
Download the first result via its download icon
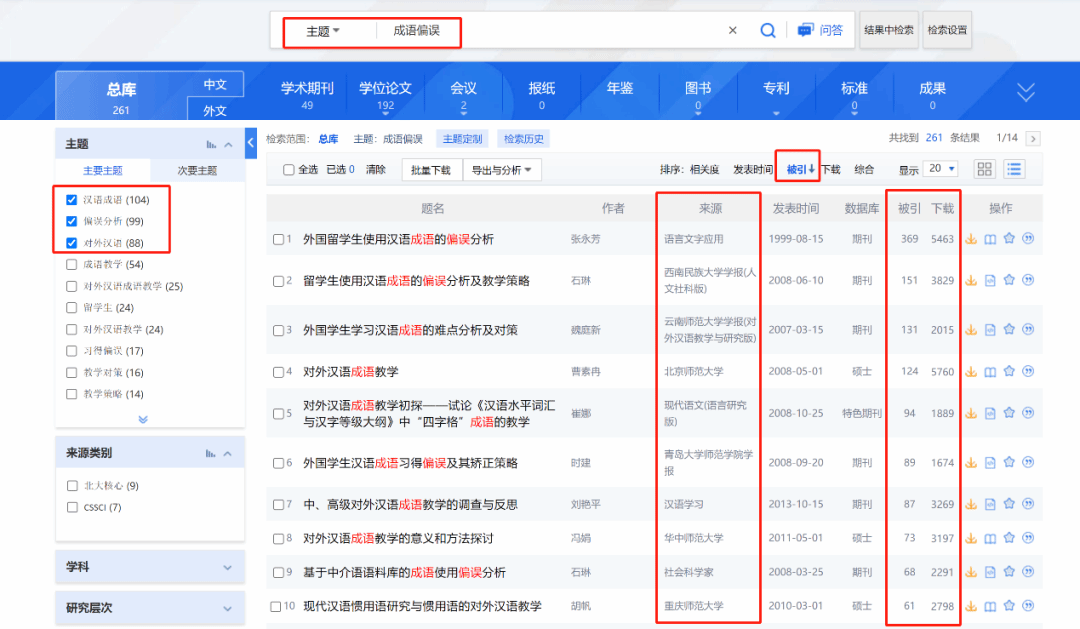click(x=970, y=239)
